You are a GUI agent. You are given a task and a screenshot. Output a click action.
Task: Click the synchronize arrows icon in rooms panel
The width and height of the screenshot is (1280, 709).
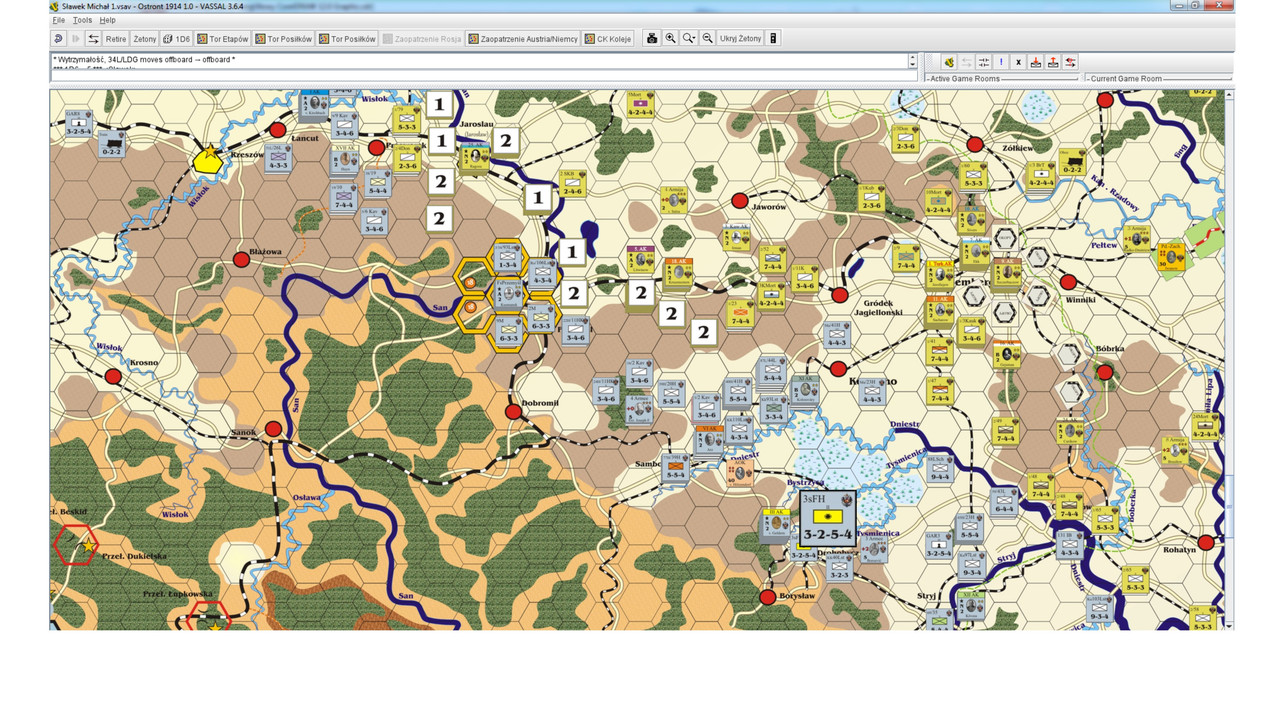point(984,62)
